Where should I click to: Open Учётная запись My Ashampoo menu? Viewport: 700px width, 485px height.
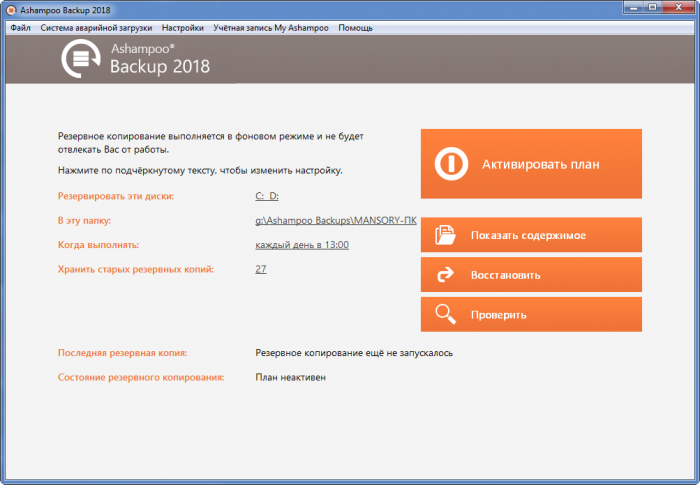coord(271,28)
